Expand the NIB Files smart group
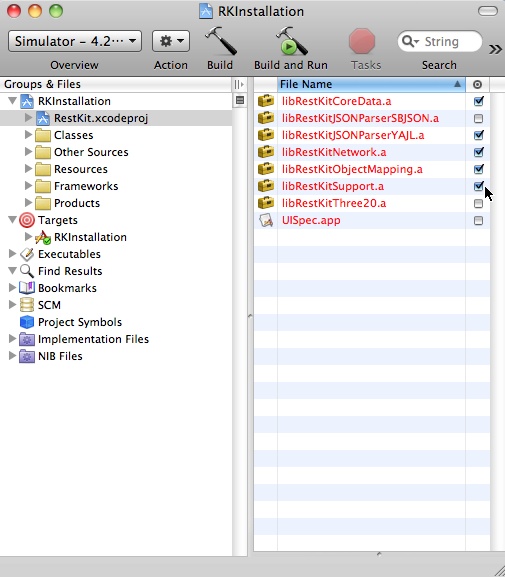 tap(12, 355)
